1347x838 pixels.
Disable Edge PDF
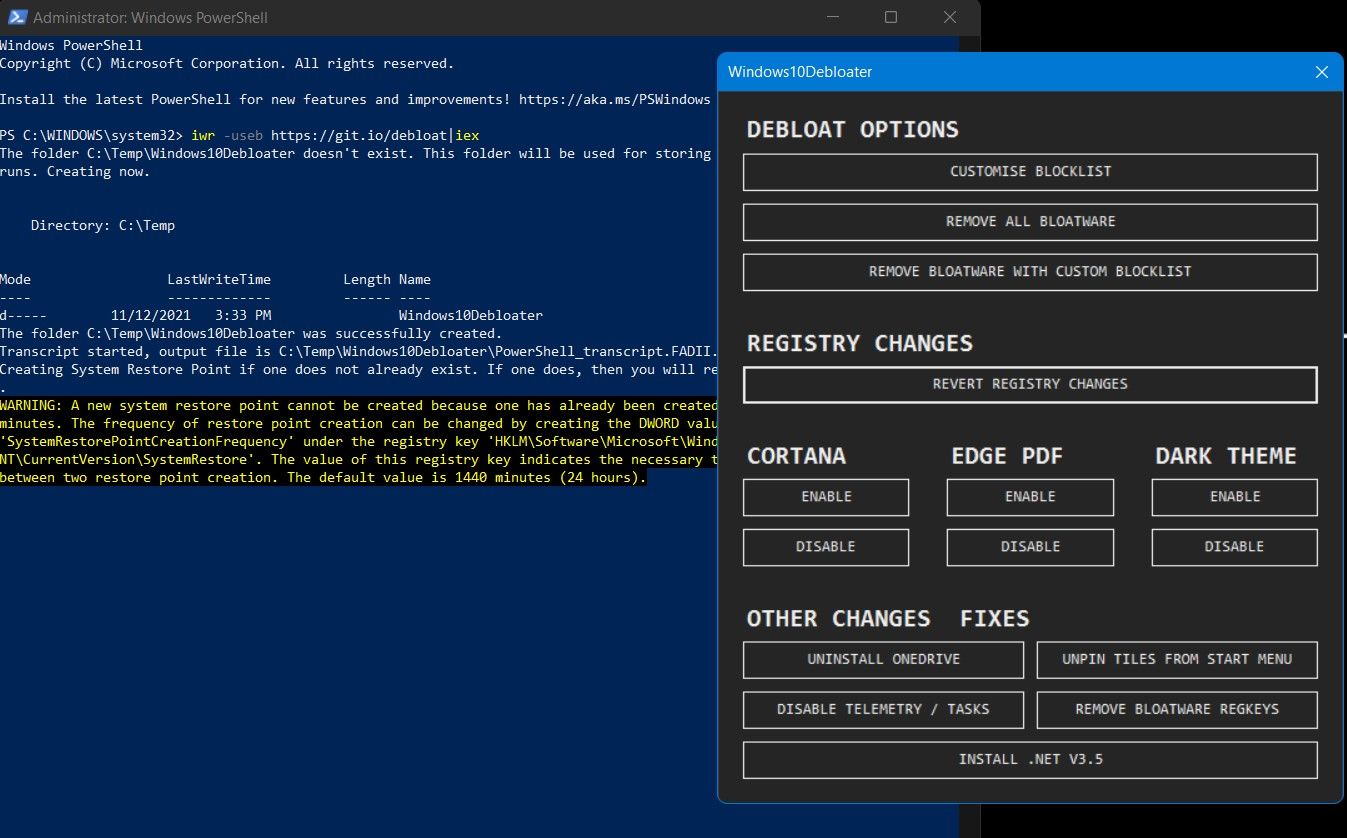[1030, 547]
